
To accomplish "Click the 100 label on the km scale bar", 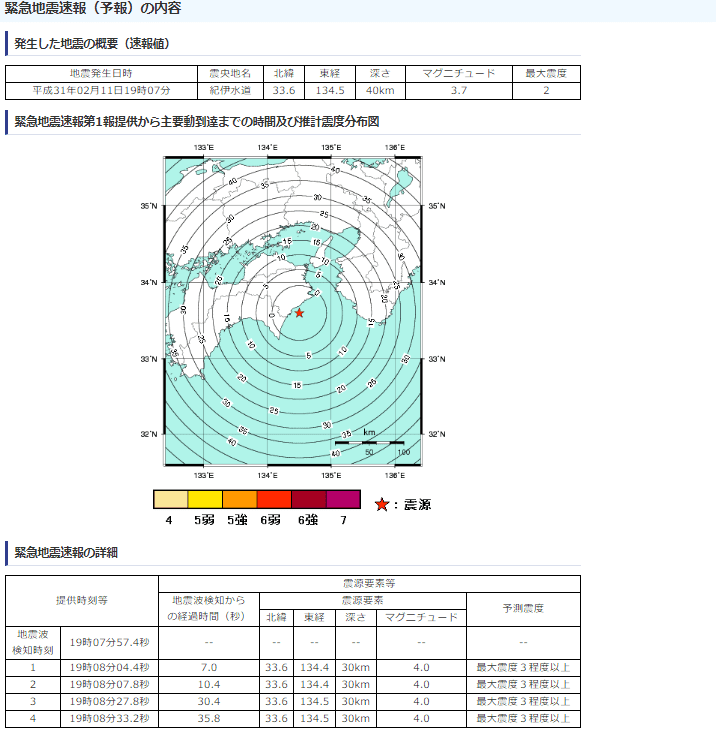I will (x=403, y=452).
